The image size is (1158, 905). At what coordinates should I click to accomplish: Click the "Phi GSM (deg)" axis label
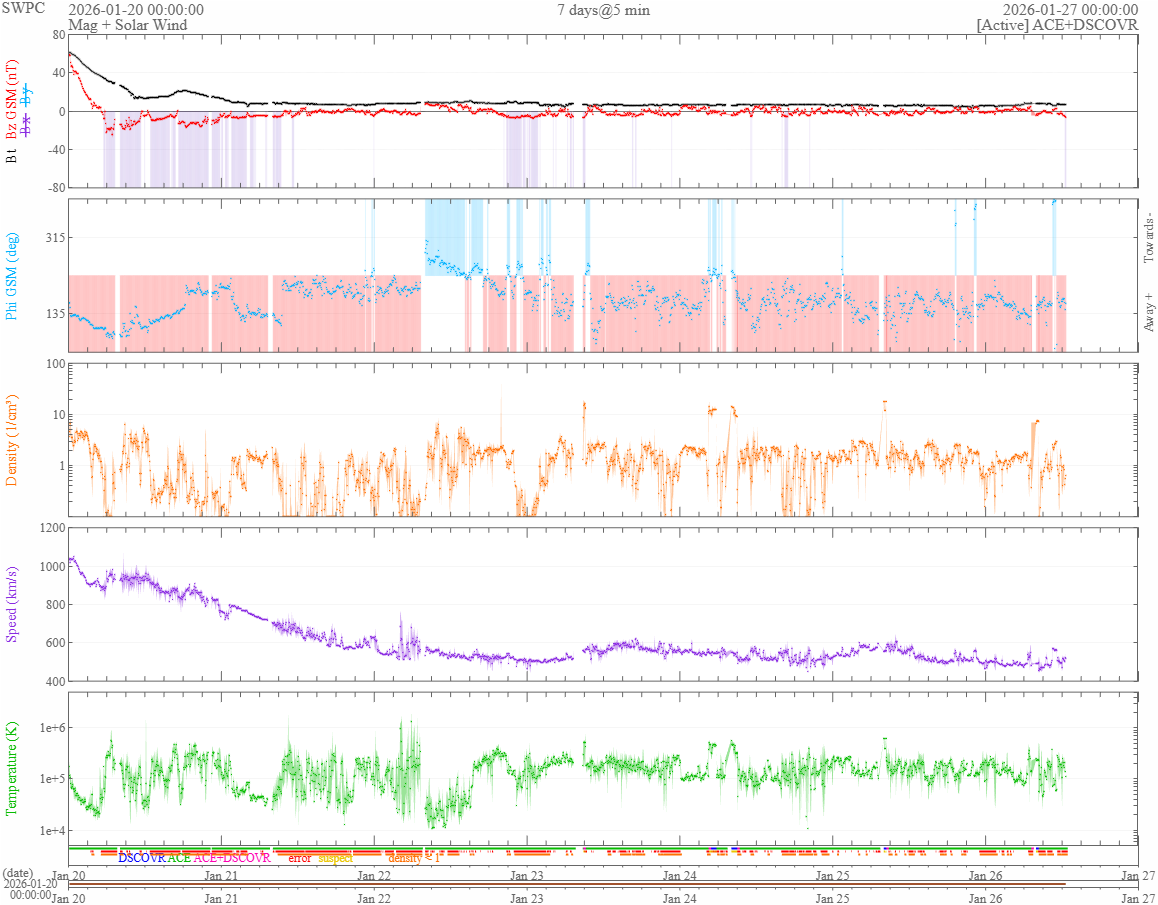pos(12,274)
